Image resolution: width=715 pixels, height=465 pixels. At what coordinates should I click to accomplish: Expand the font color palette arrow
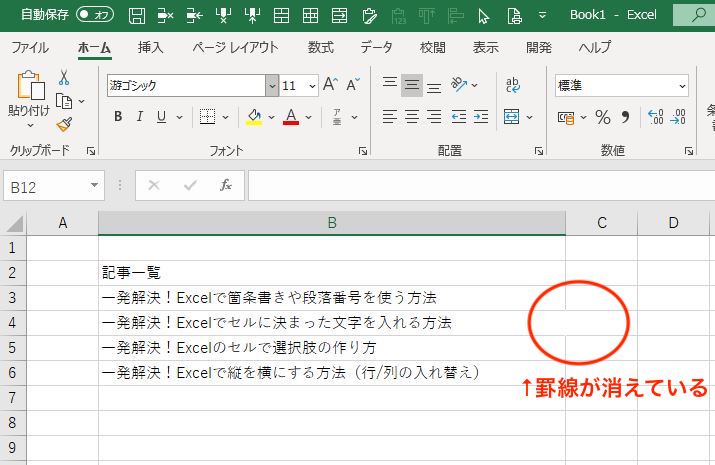[x=309, y=117]
